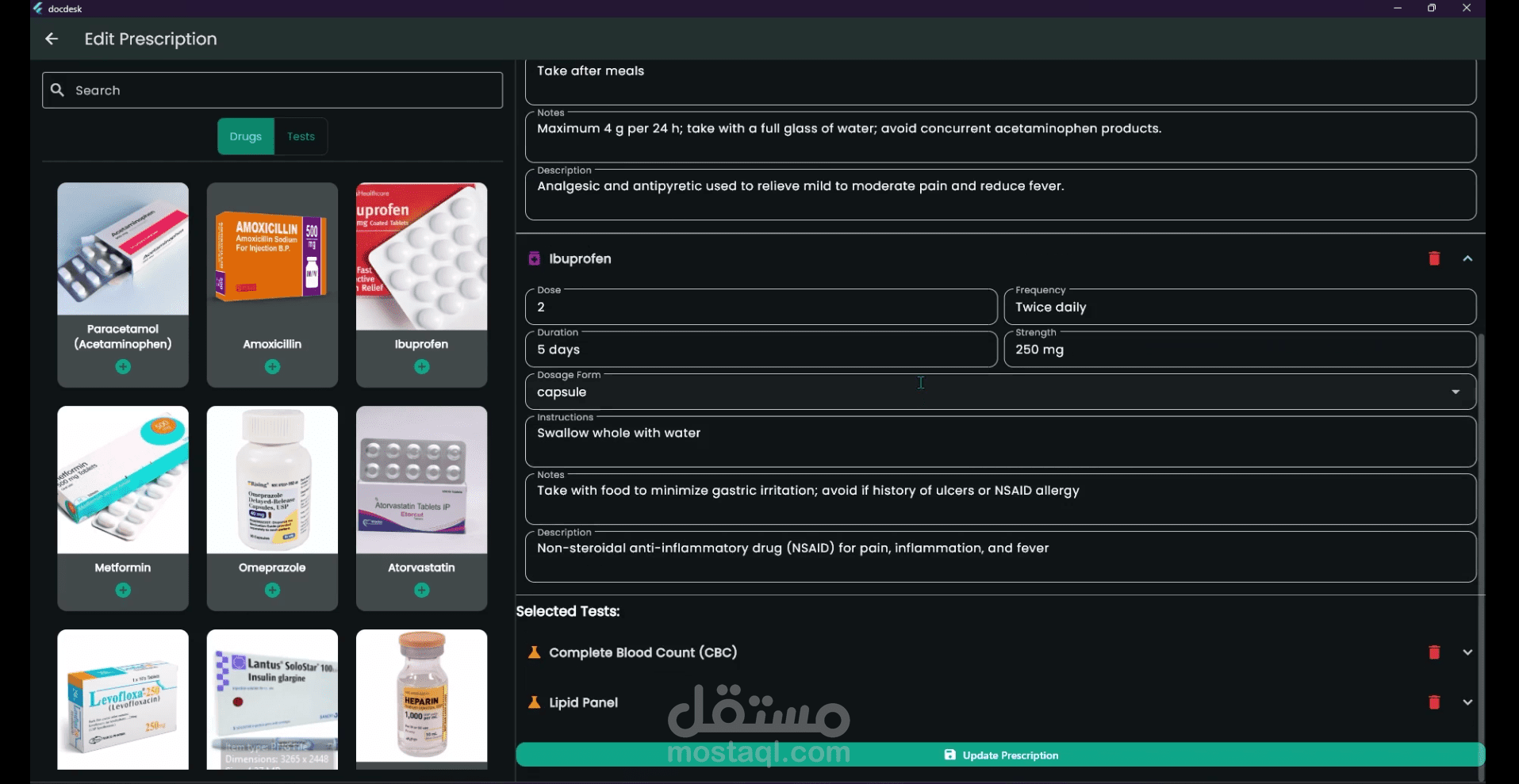Select the Paracetamol product image
Screen dimensions: 1519x784
pyautogui.click(x=123, y=249)
